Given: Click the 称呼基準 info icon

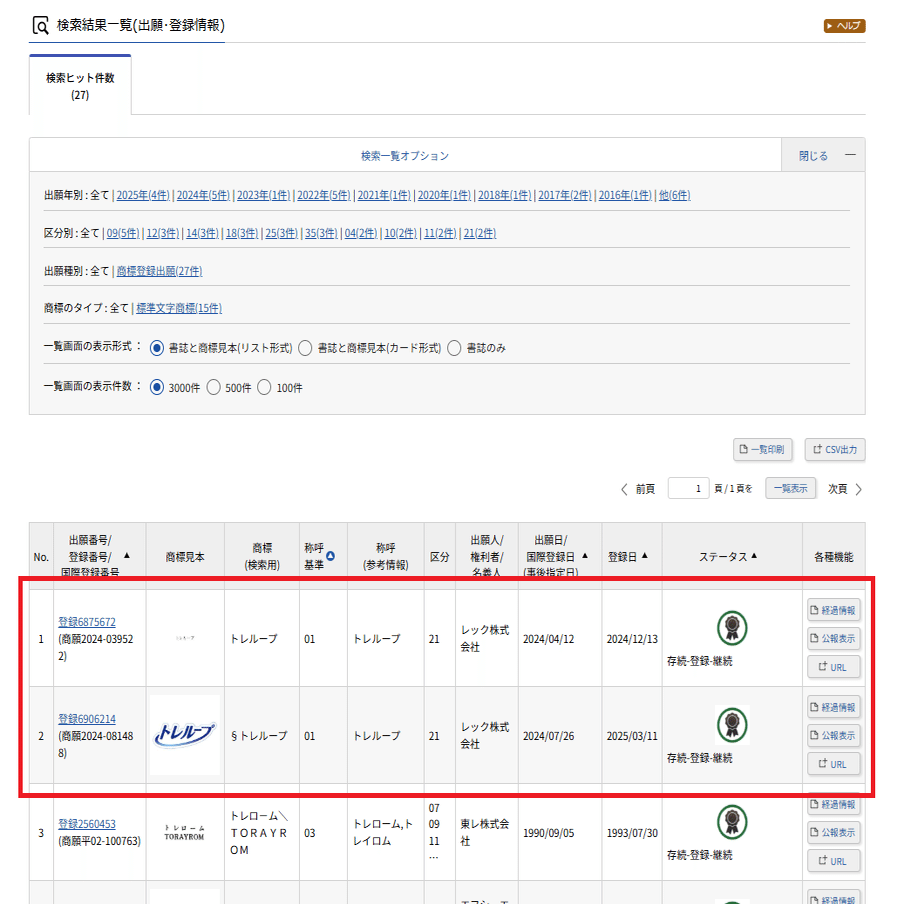Looking at the screenshot, I should tap(330, 556).
